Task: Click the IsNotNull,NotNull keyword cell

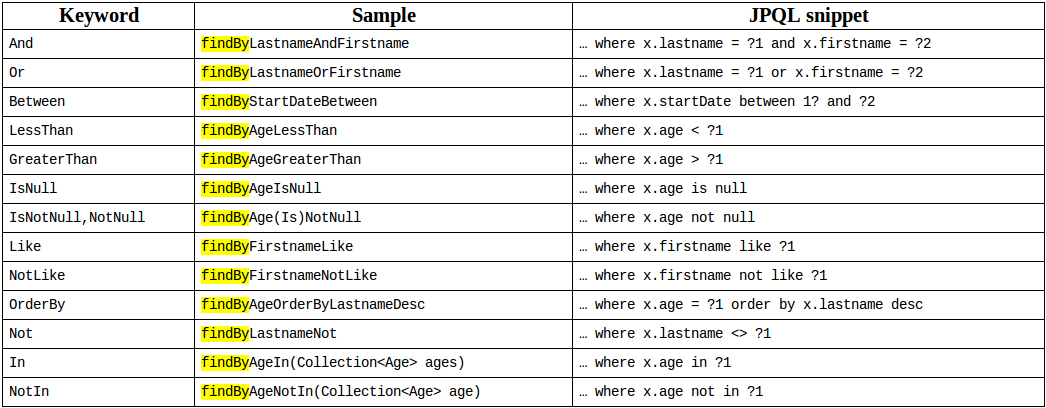Action: 99,218
